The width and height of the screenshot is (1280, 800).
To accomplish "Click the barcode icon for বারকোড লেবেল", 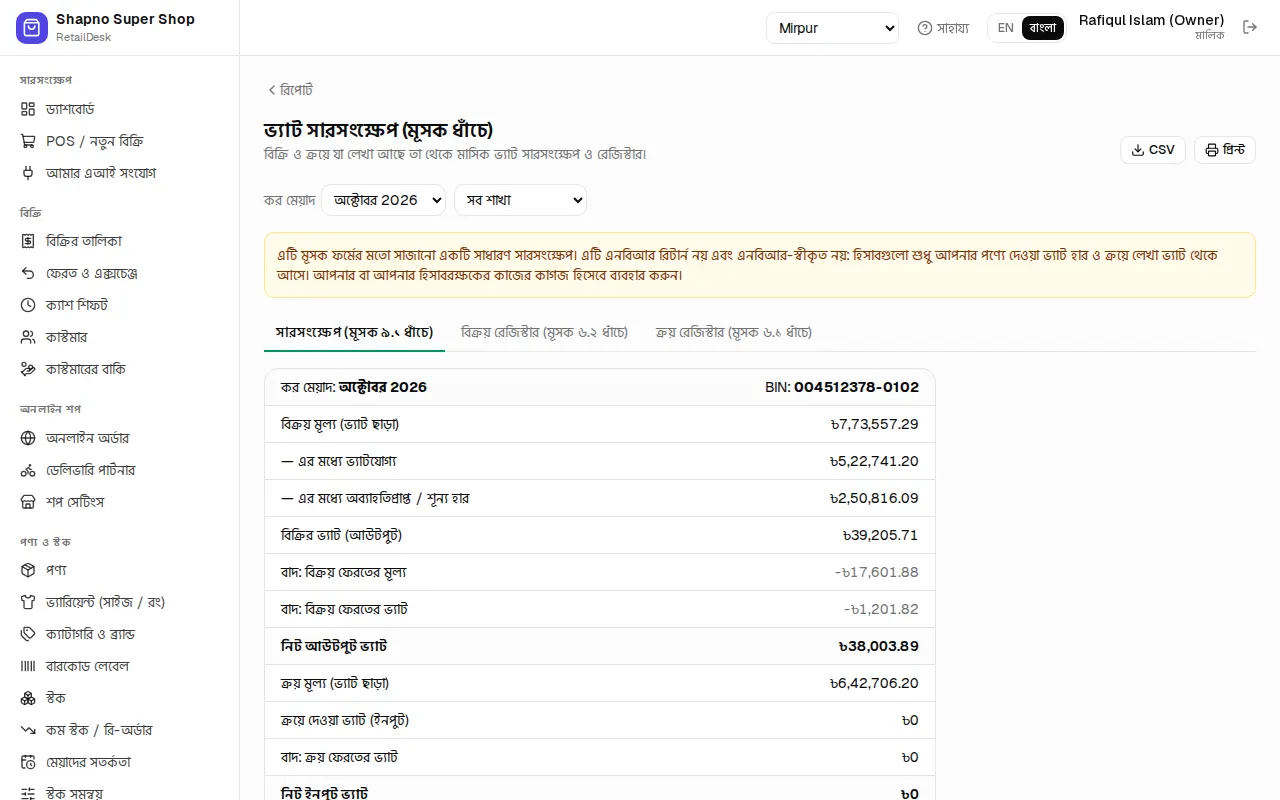I will 28,666.
